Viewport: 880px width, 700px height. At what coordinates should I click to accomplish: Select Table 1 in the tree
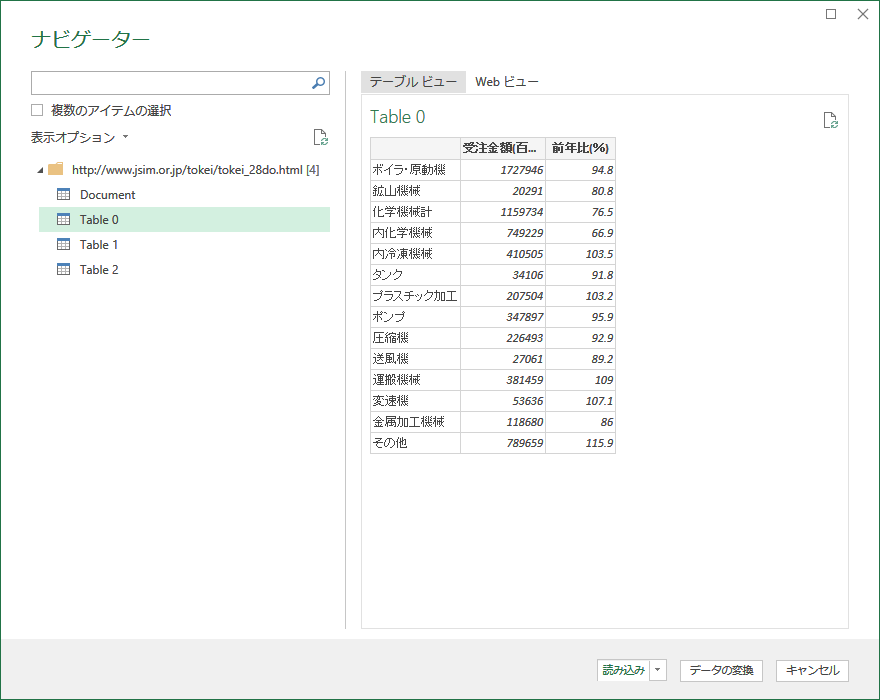coord(99,245)
